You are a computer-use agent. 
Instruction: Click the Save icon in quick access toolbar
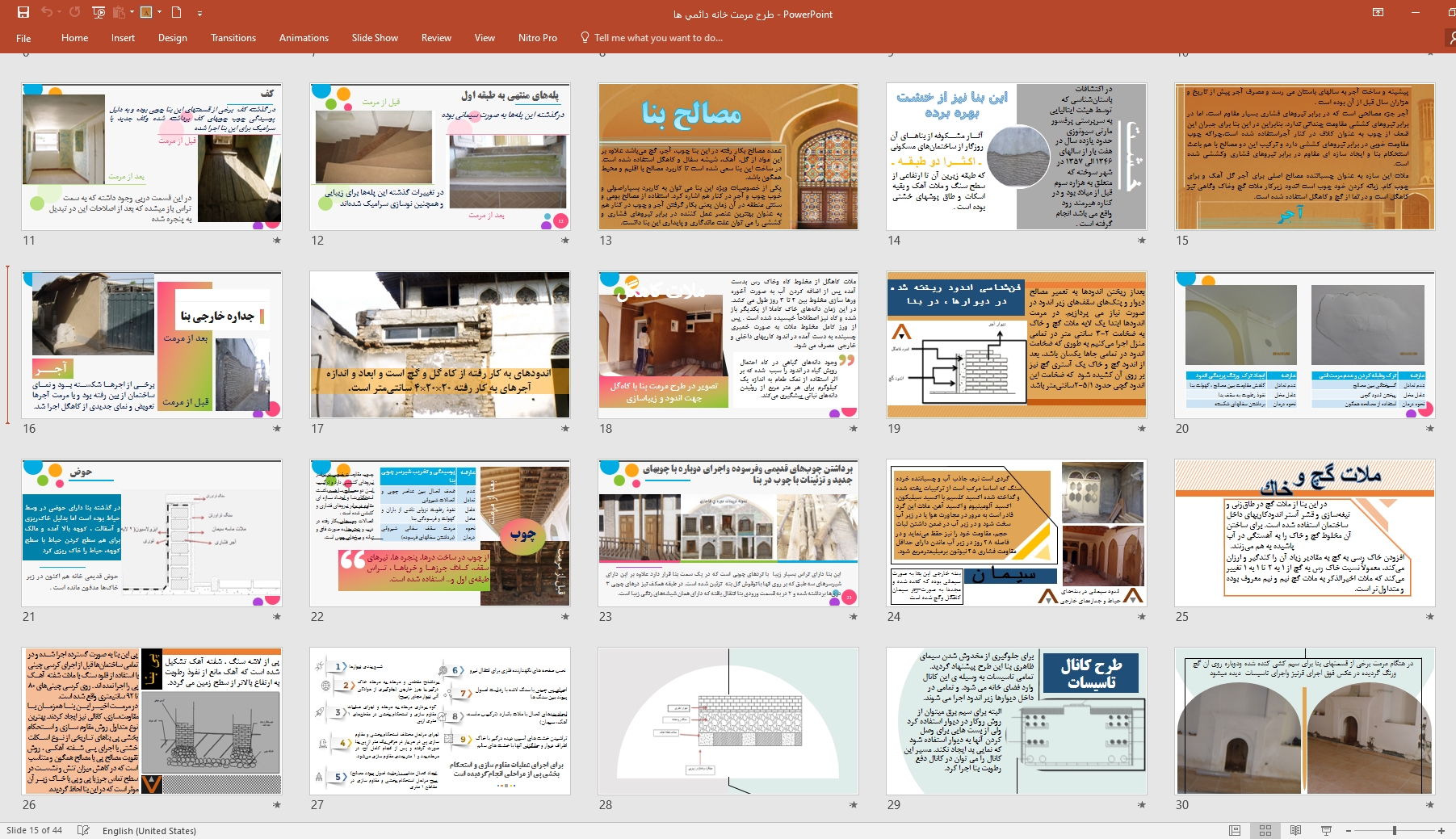point(23,12)
